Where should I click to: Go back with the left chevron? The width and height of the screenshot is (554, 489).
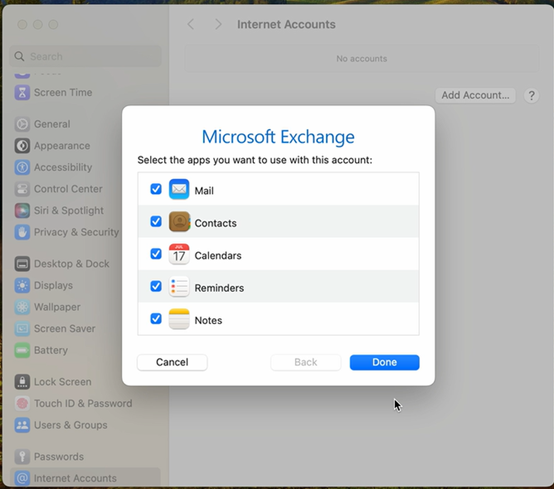coord(191,24)
